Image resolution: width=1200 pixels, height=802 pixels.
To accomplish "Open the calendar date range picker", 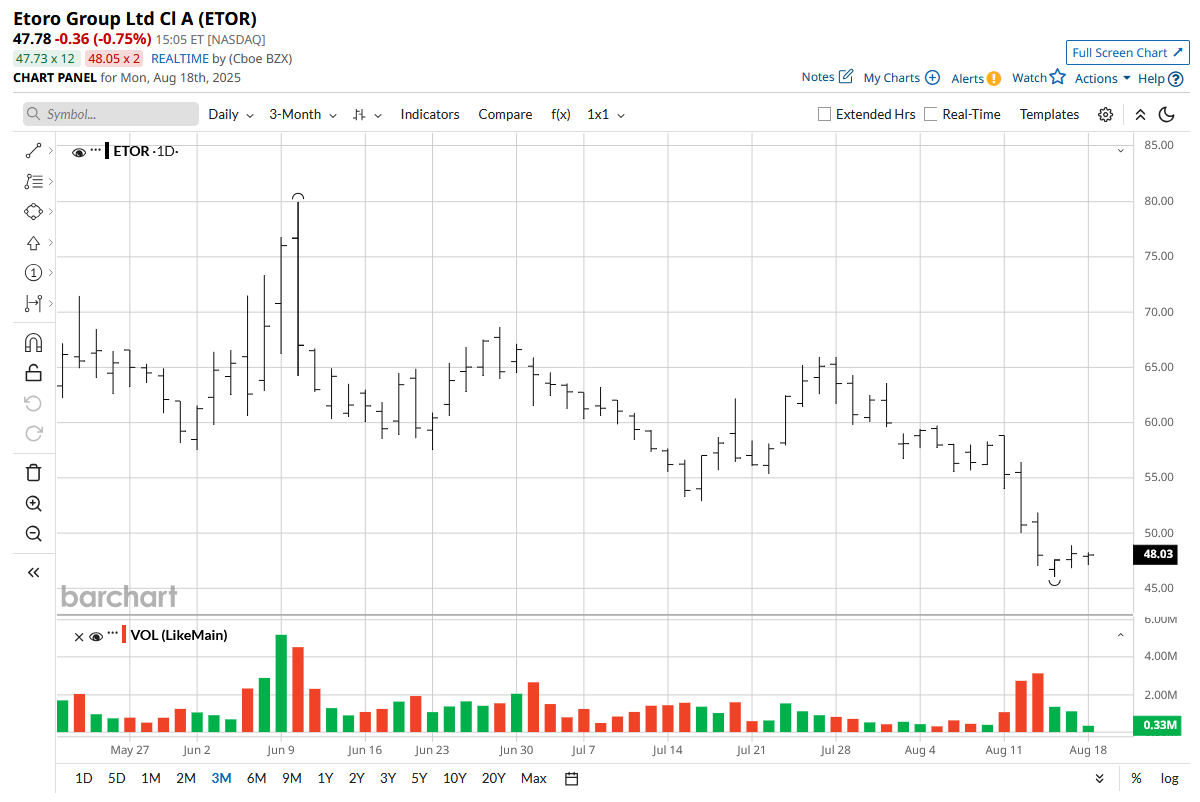I will 571,778.
